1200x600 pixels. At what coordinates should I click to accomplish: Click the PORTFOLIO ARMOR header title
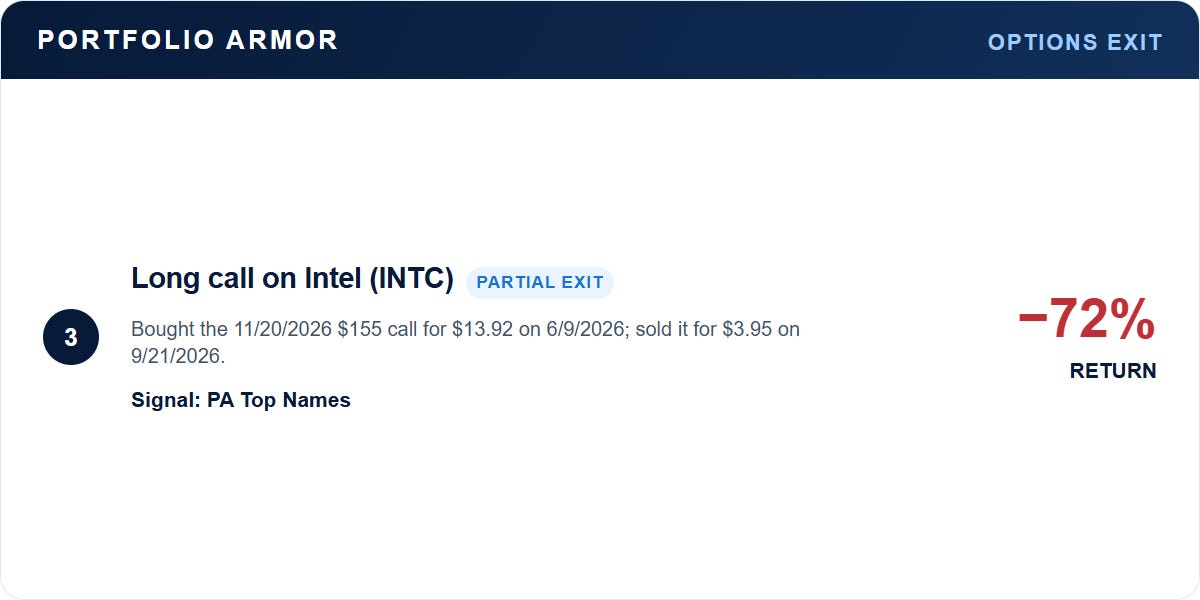tap(188, 40)
